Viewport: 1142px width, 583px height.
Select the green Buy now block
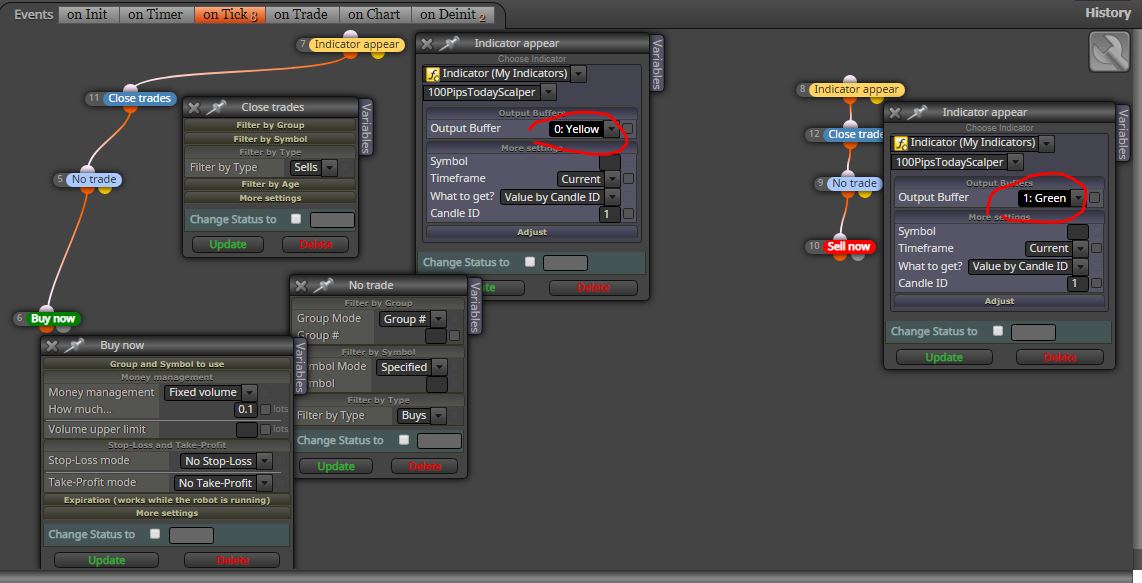point(52,318)
